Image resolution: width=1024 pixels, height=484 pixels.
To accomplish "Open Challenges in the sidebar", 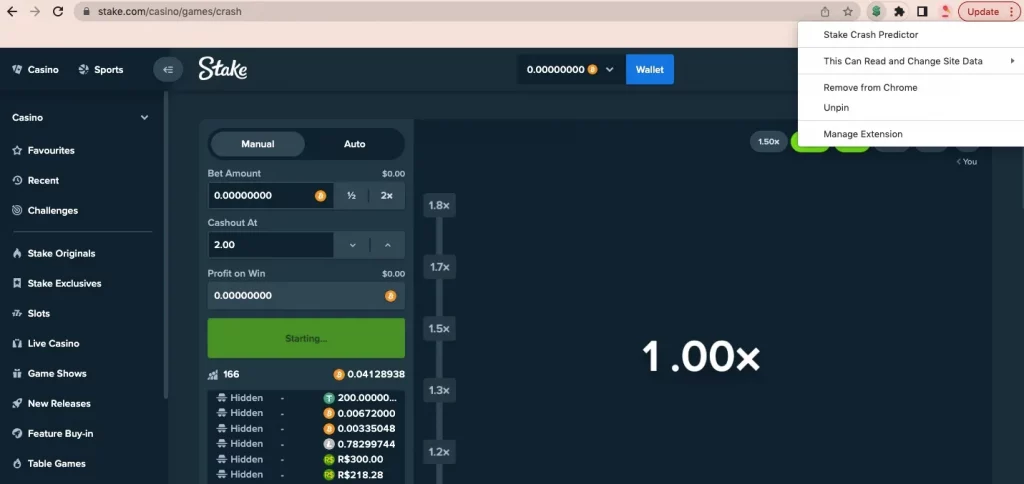I will 45,210.
